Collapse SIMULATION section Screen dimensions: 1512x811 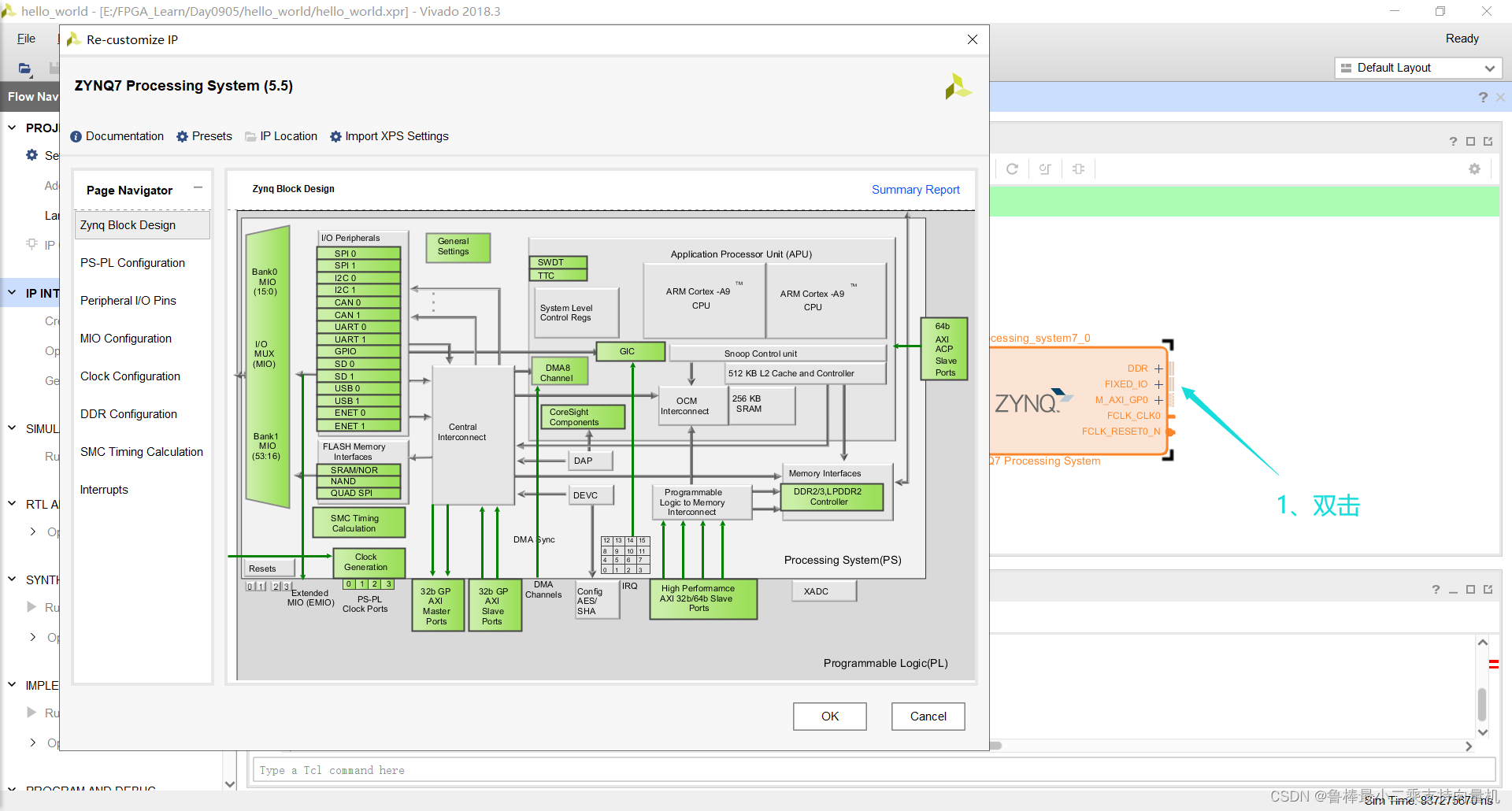point(12,428)
